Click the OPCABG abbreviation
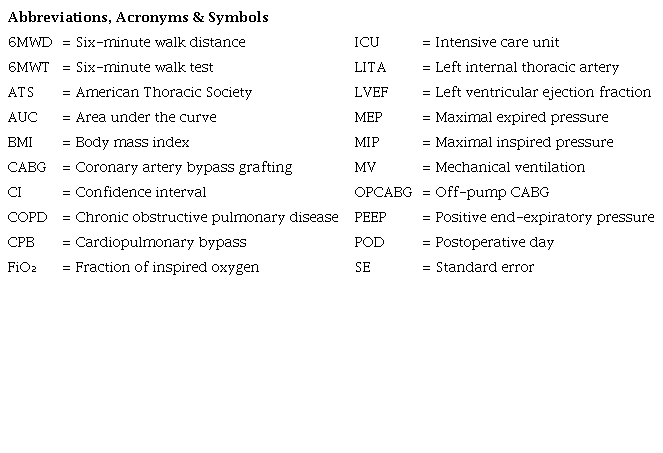The image size is (663, 453). coord(381,193)
